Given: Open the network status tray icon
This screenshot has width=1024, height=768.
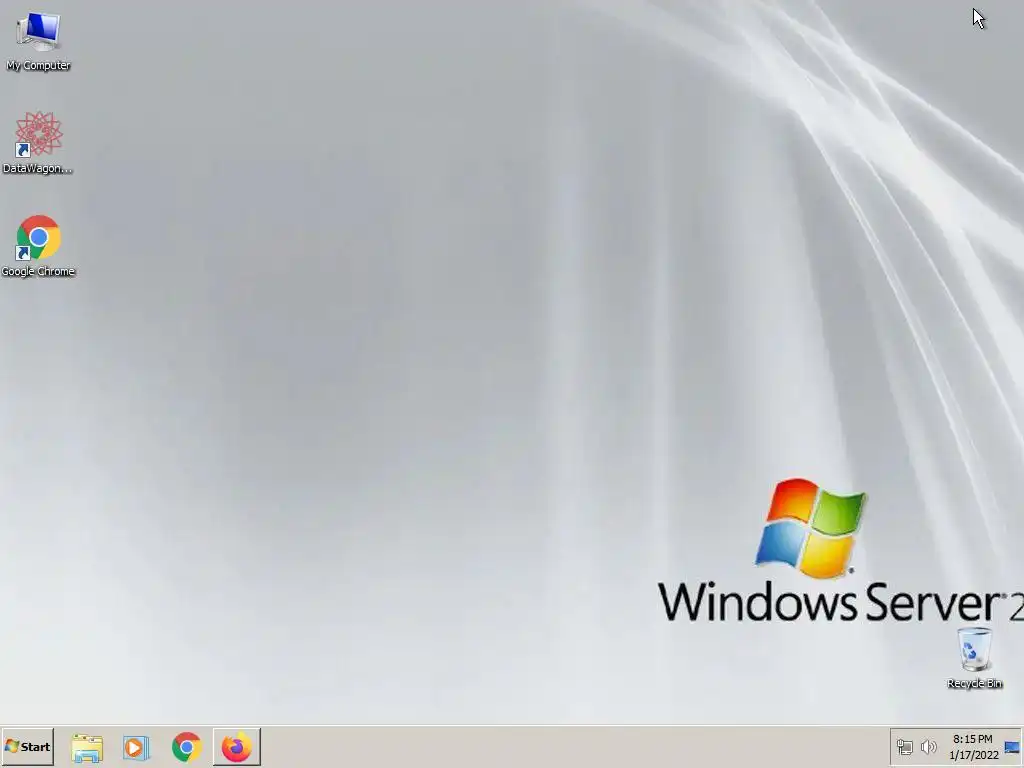Looking at the screenshot, I should click(904, 746).
